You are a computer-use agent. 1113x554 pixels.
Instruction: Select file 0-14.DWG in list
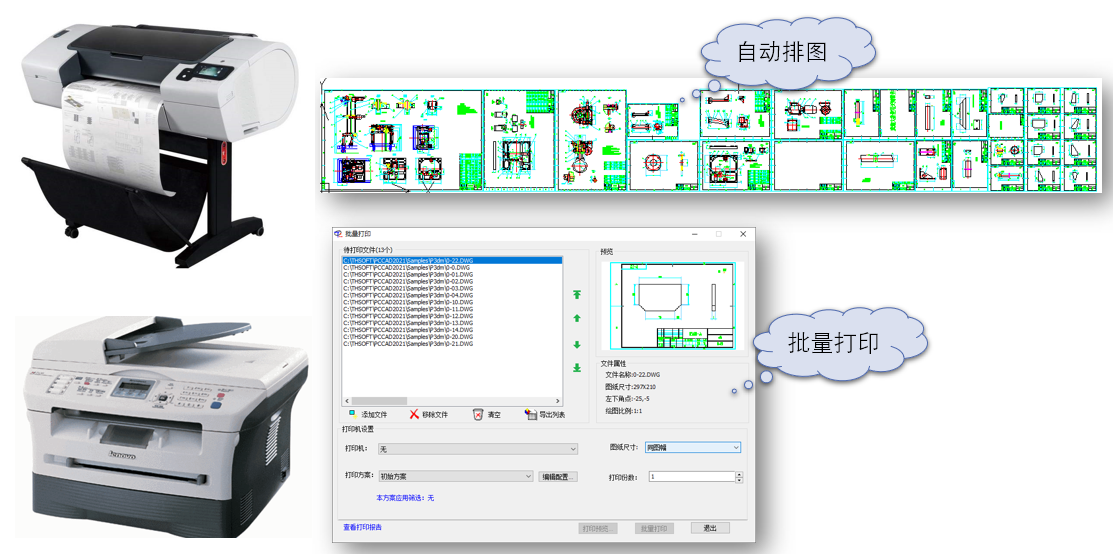(452, 330)
